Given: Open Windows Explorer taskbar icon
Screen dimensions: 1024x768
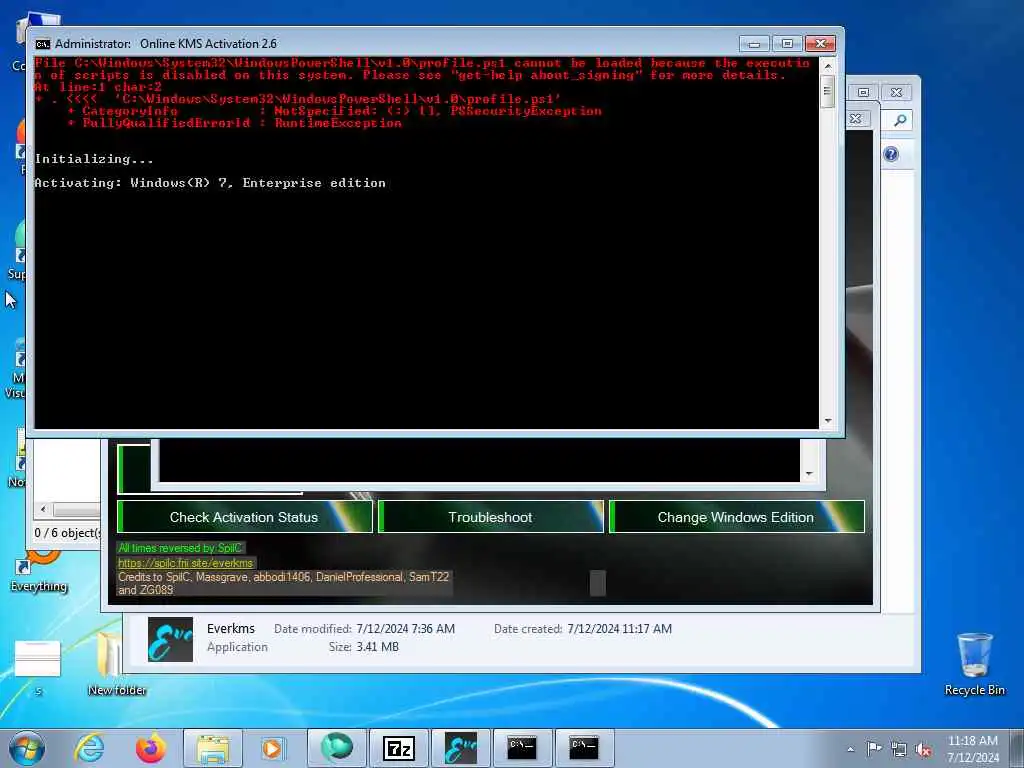Looking at the screenshot, I should click(213, 748).
